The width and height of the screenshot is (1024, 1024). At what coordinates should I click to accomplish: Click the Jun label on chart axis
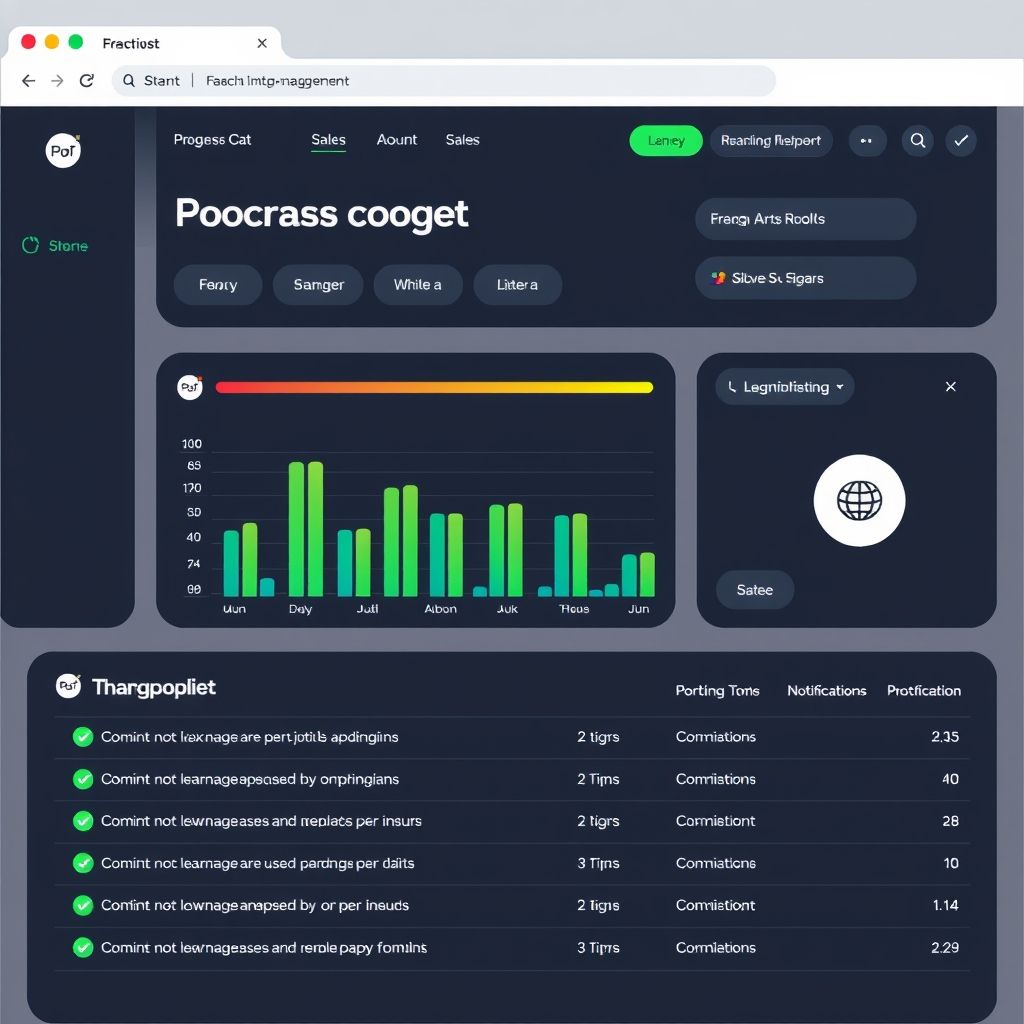[x=638, y=609]
